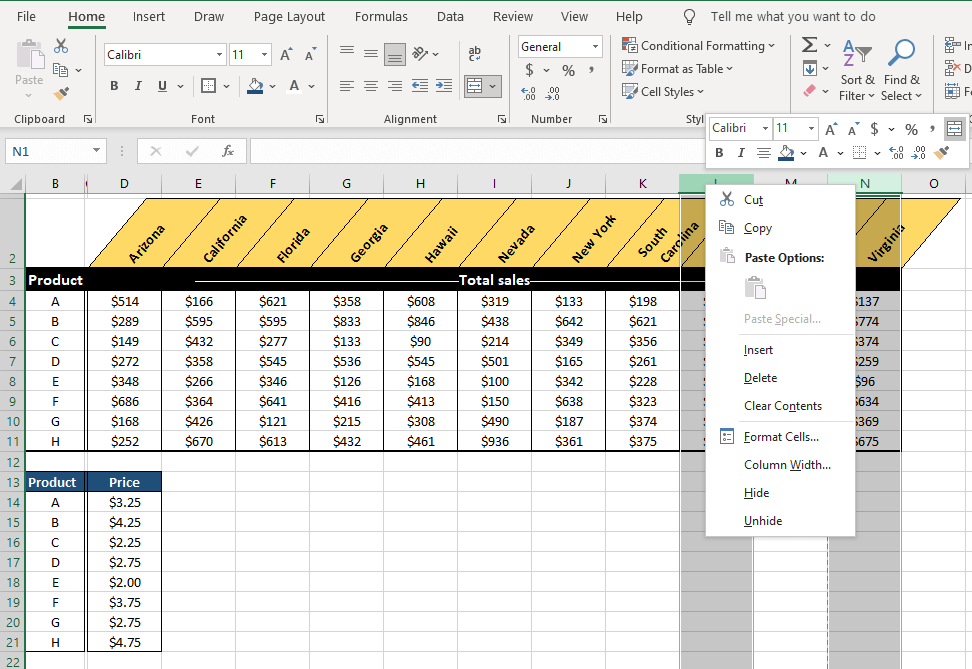Toggle Bold in the Font group
Screen dimensions: 972x669
point(113,86)
